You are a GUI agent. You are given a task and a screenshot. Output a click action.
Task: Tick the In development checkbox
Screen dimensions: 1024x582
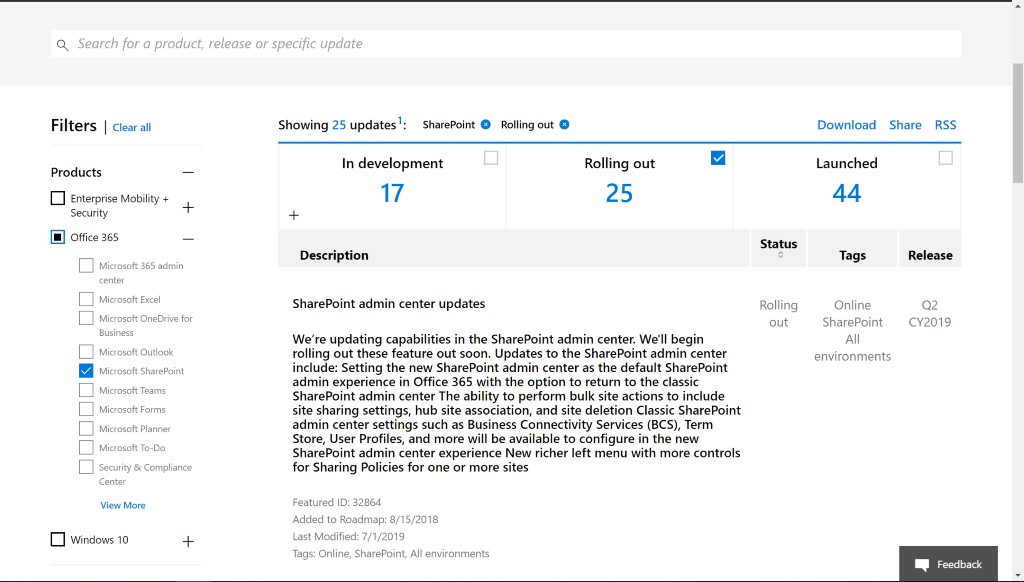coord(491,158)
